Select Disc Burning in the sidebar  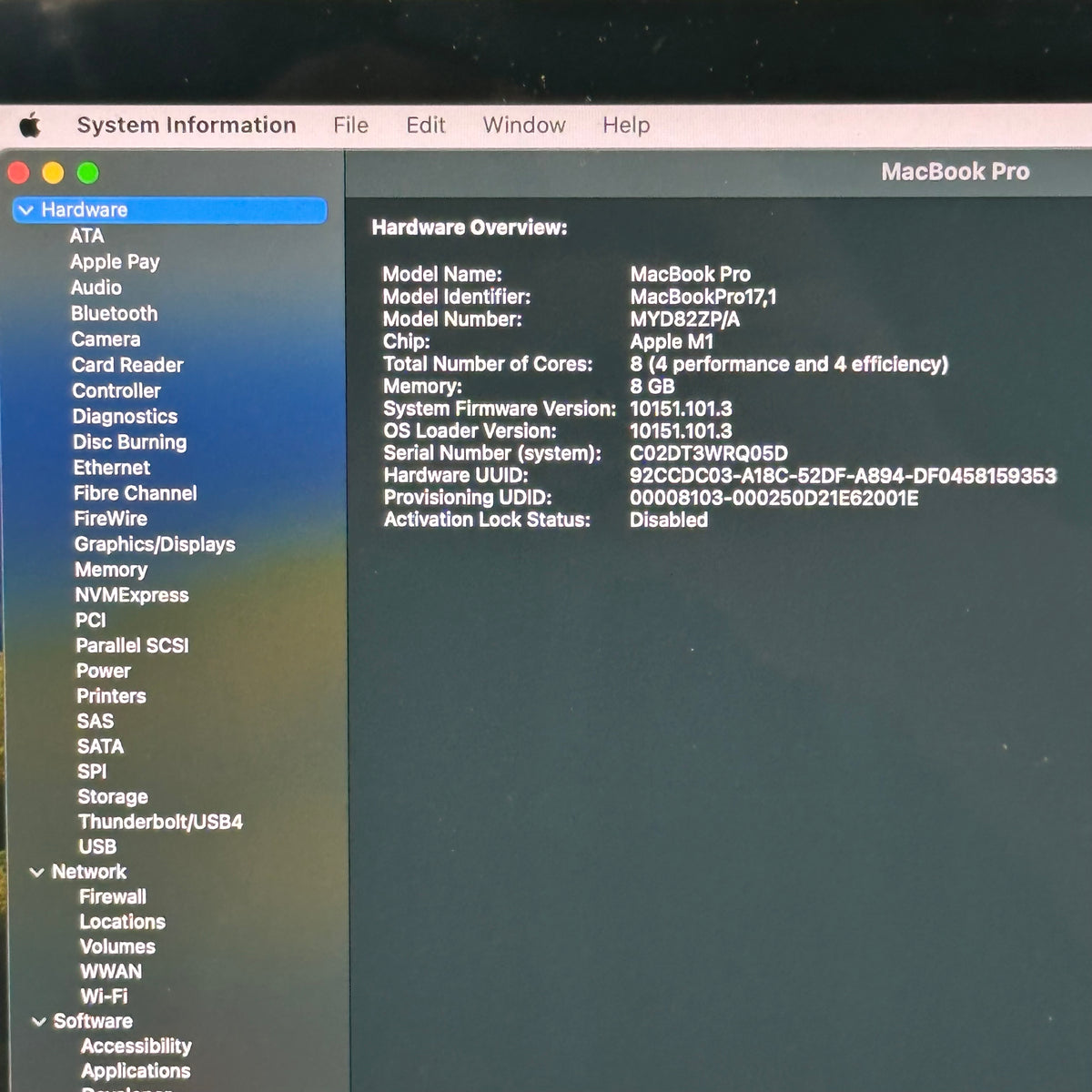130,442
